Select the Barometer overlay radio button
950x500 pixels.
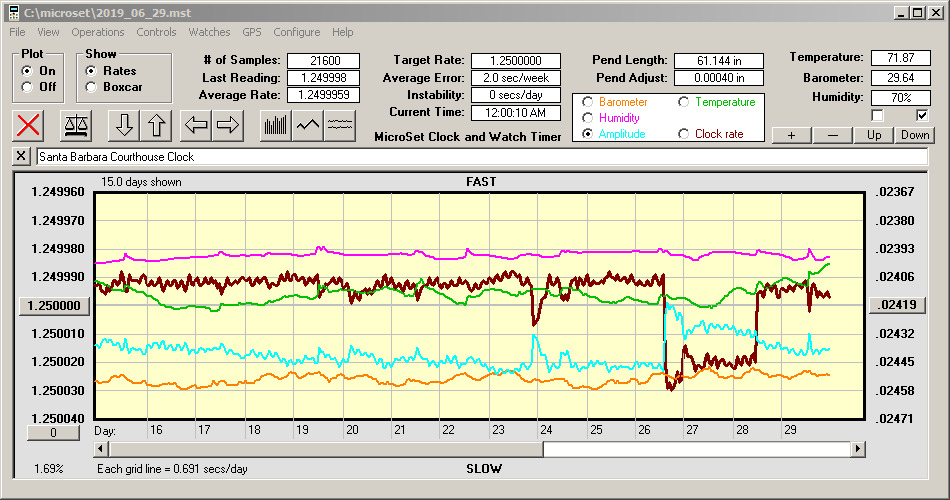(587, 102)
